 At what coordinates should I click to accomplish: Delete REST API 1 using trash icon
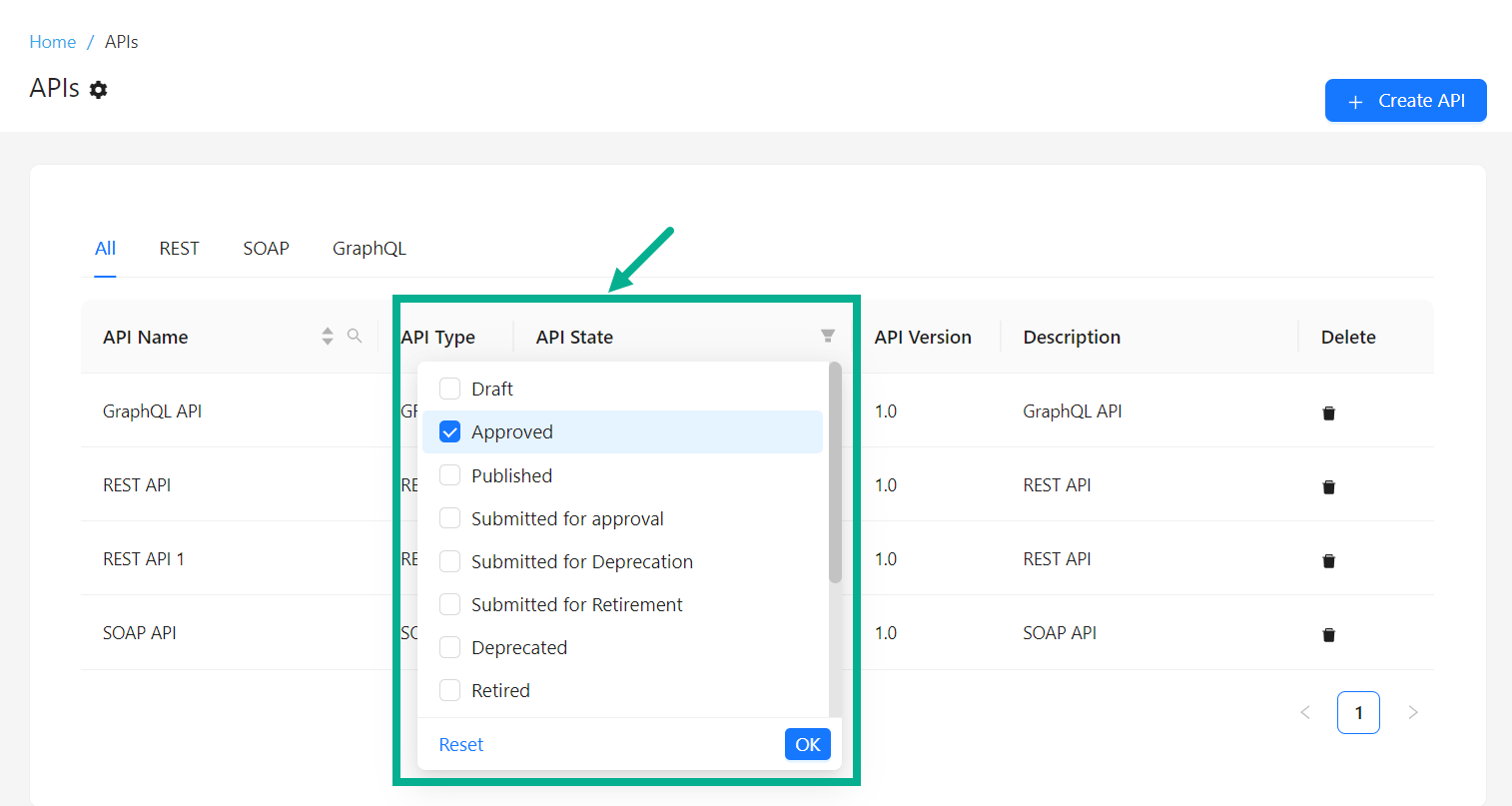(1328, 561)
